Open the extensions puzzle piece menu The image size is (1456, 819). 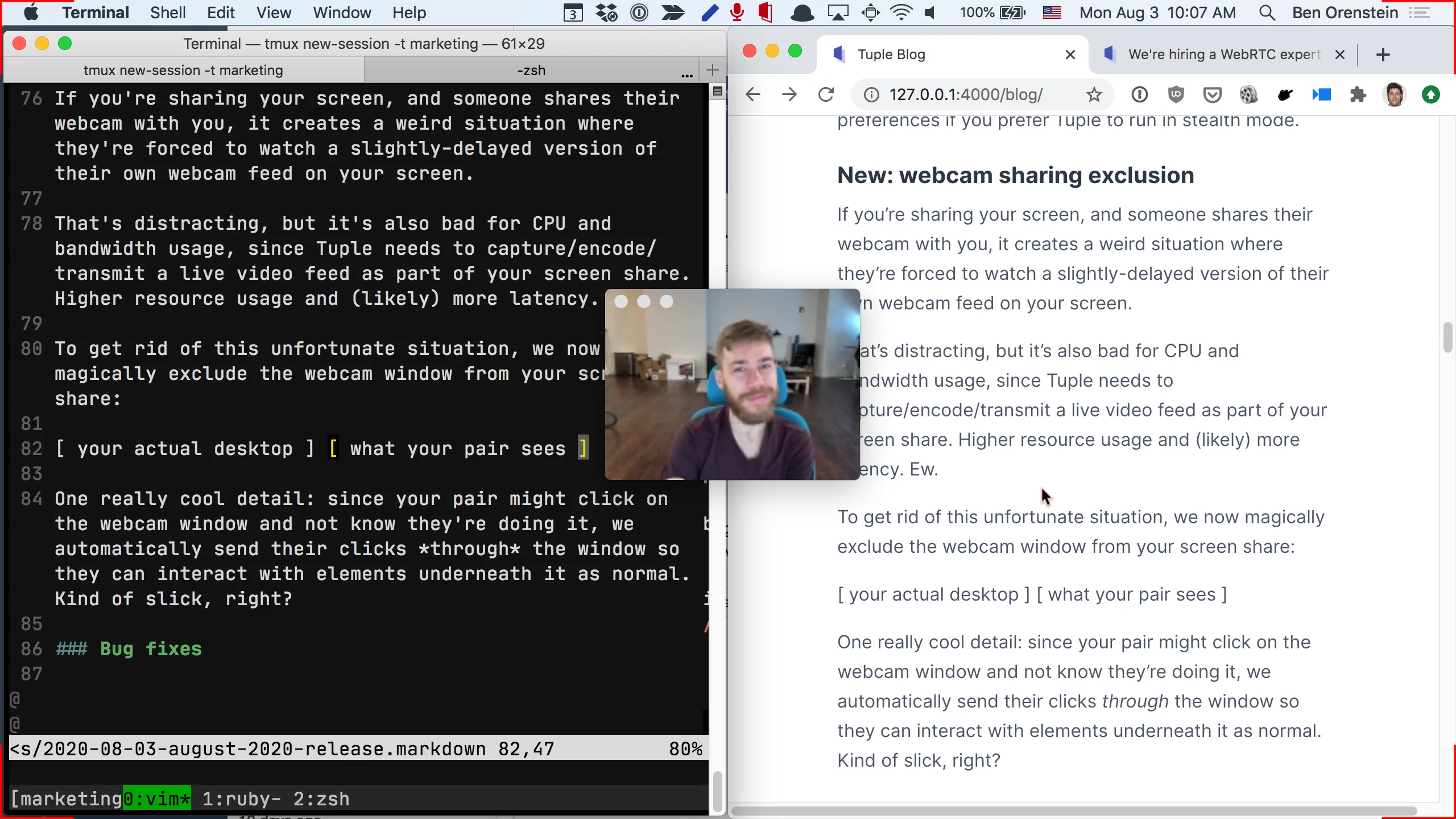click(1358, 94)
